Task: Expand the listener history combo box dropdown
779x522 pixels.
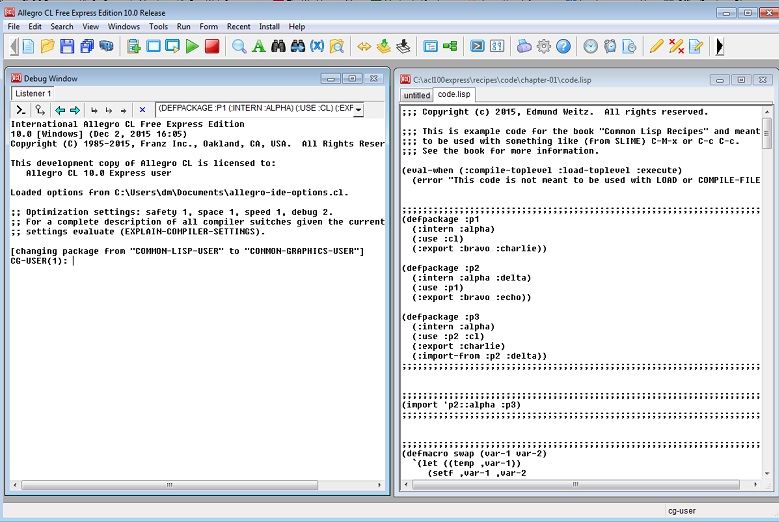Action: pos(358,110)
